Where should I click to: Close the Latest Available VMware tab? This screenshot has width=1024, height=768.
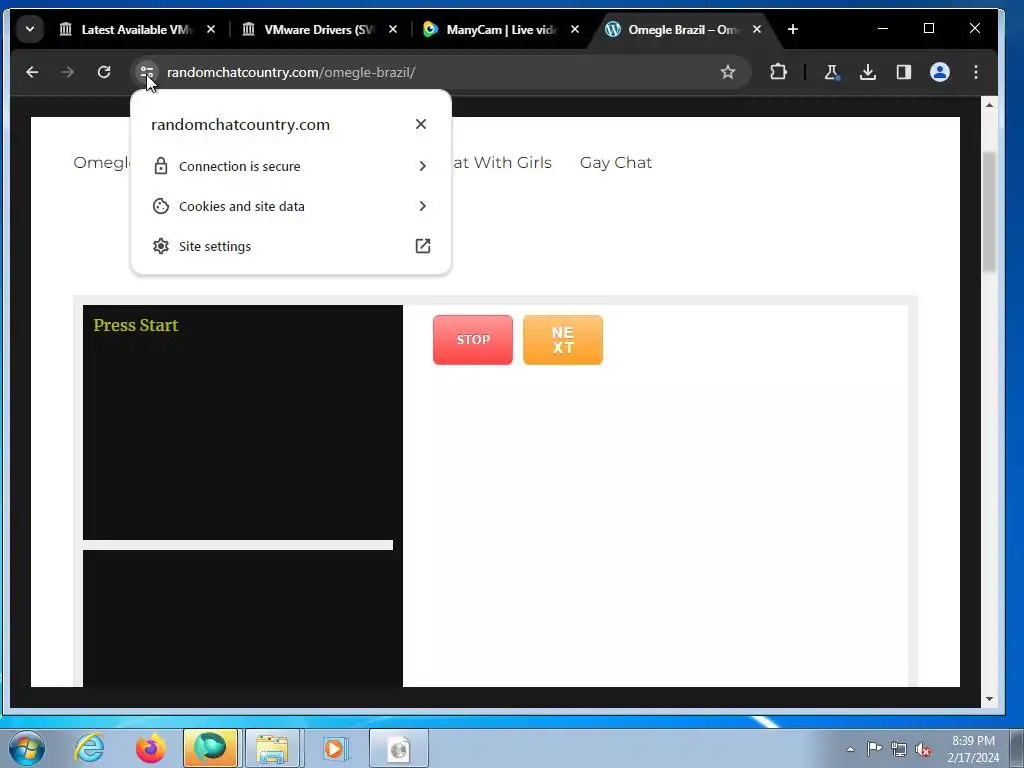pyautogui.click(x=211, y=29)
